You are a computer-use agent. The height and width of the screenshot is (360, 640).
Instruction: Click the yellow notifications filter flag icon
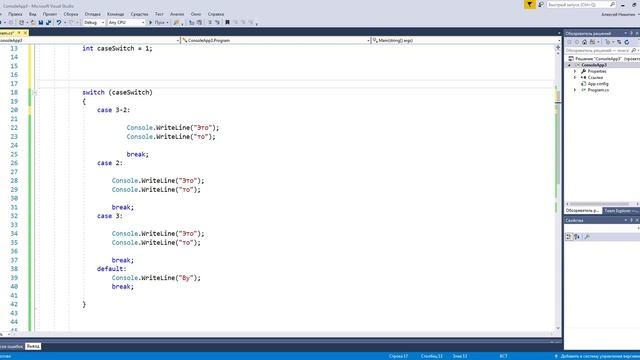click(530, 4)
